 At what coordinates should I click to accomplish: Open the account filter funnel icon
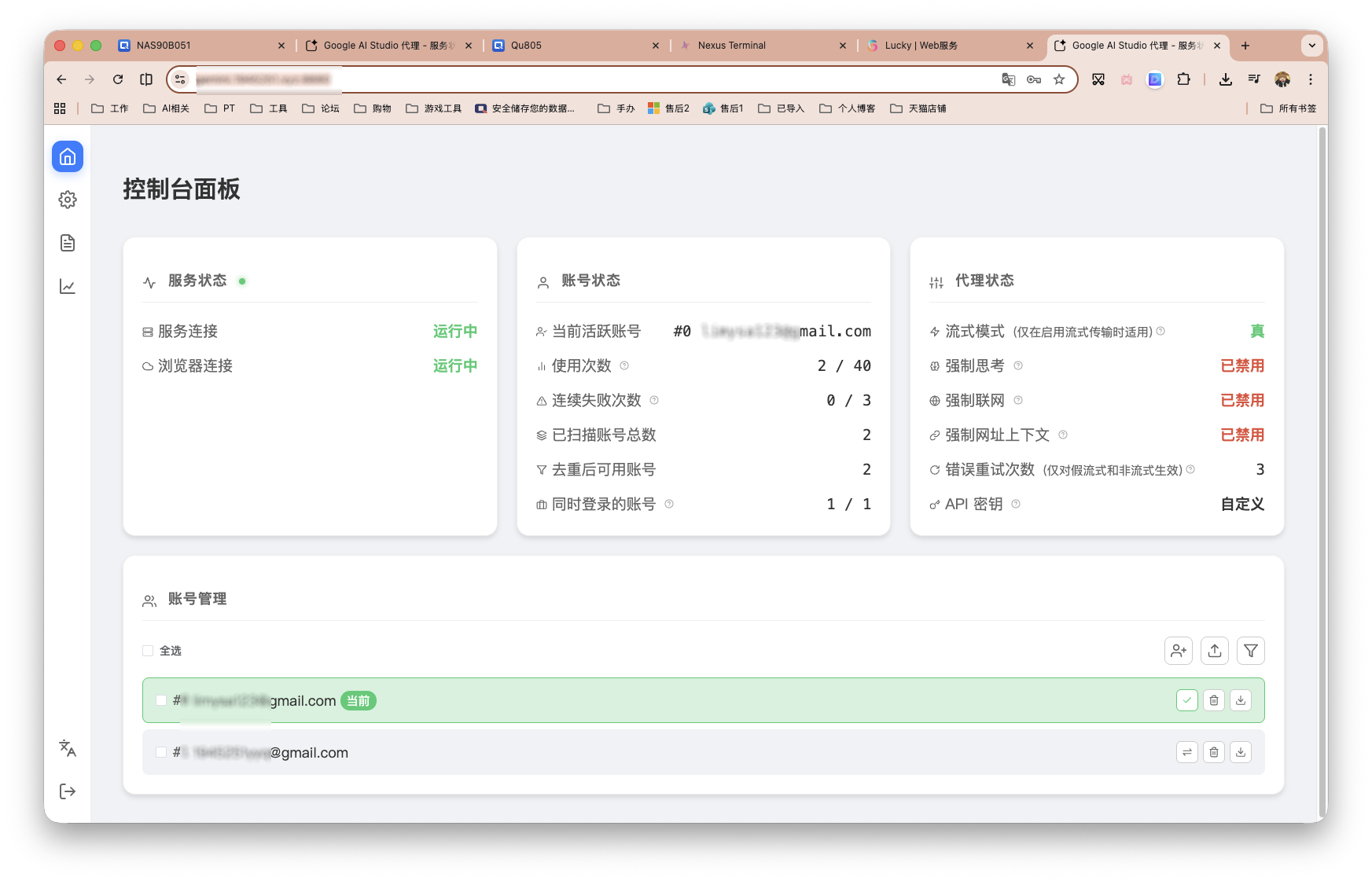click(1250, 651)
